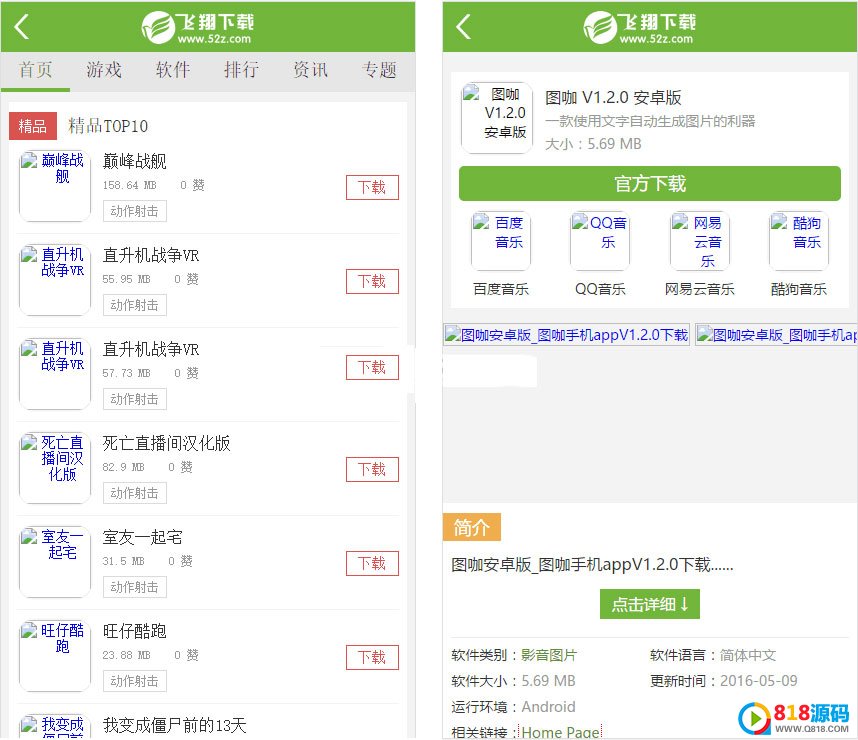This screenshot has width=858, height=740.
Task: Click 动作射击 tag under 死亡直播间汉化版
Action: point(135,493)
